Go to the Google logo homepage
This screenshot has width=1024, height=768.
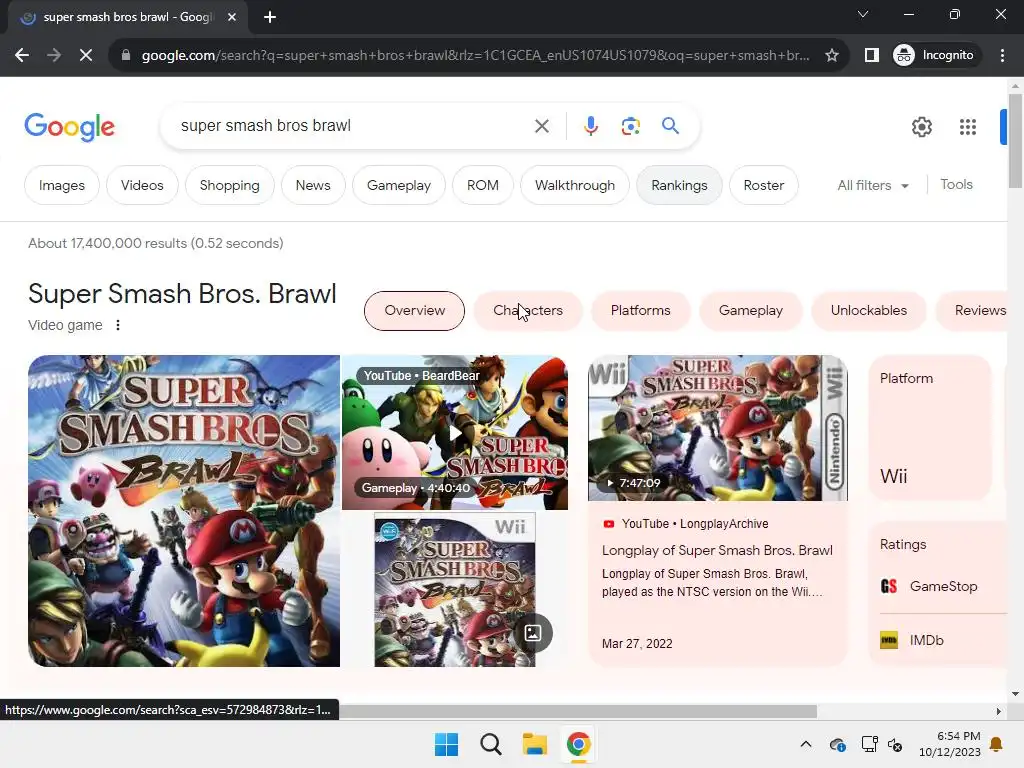69,127
